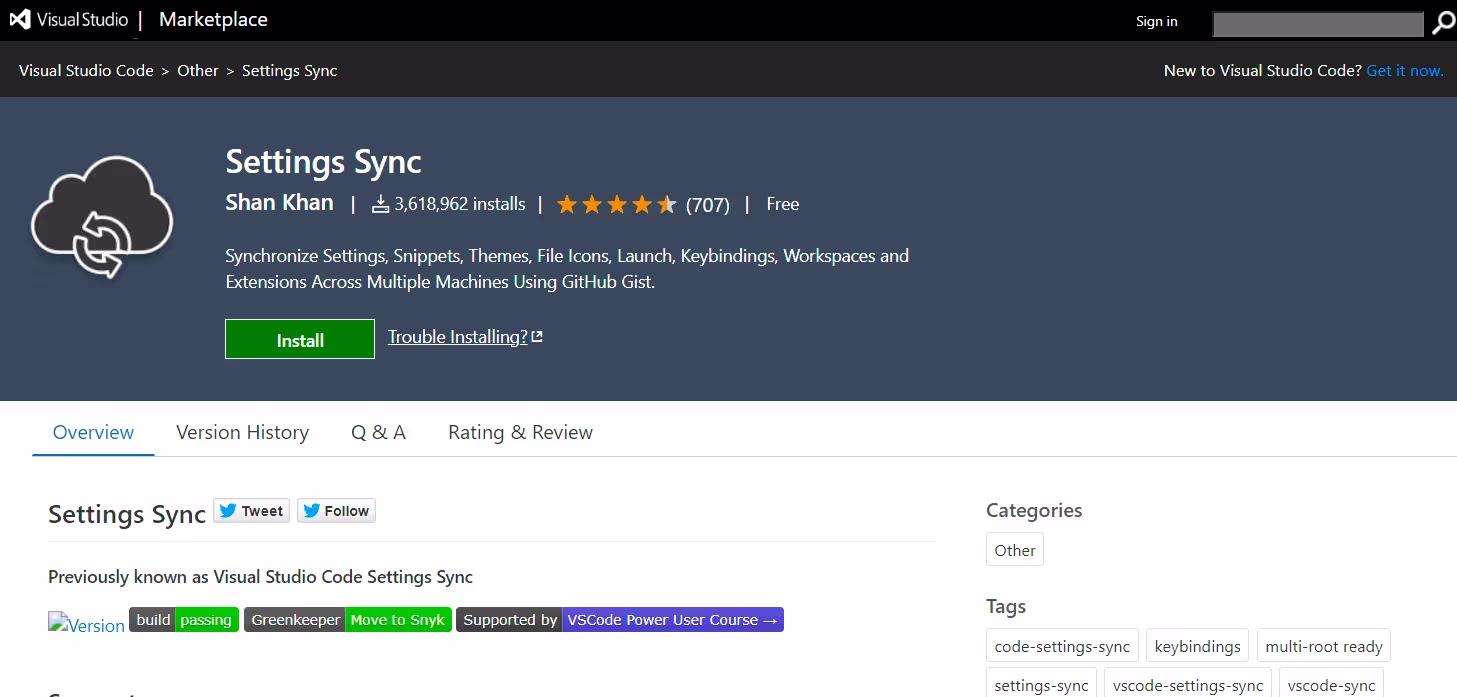Open publisher Shan Khan's page
This screenshot has height=697, width=1457.
point(279,203)
